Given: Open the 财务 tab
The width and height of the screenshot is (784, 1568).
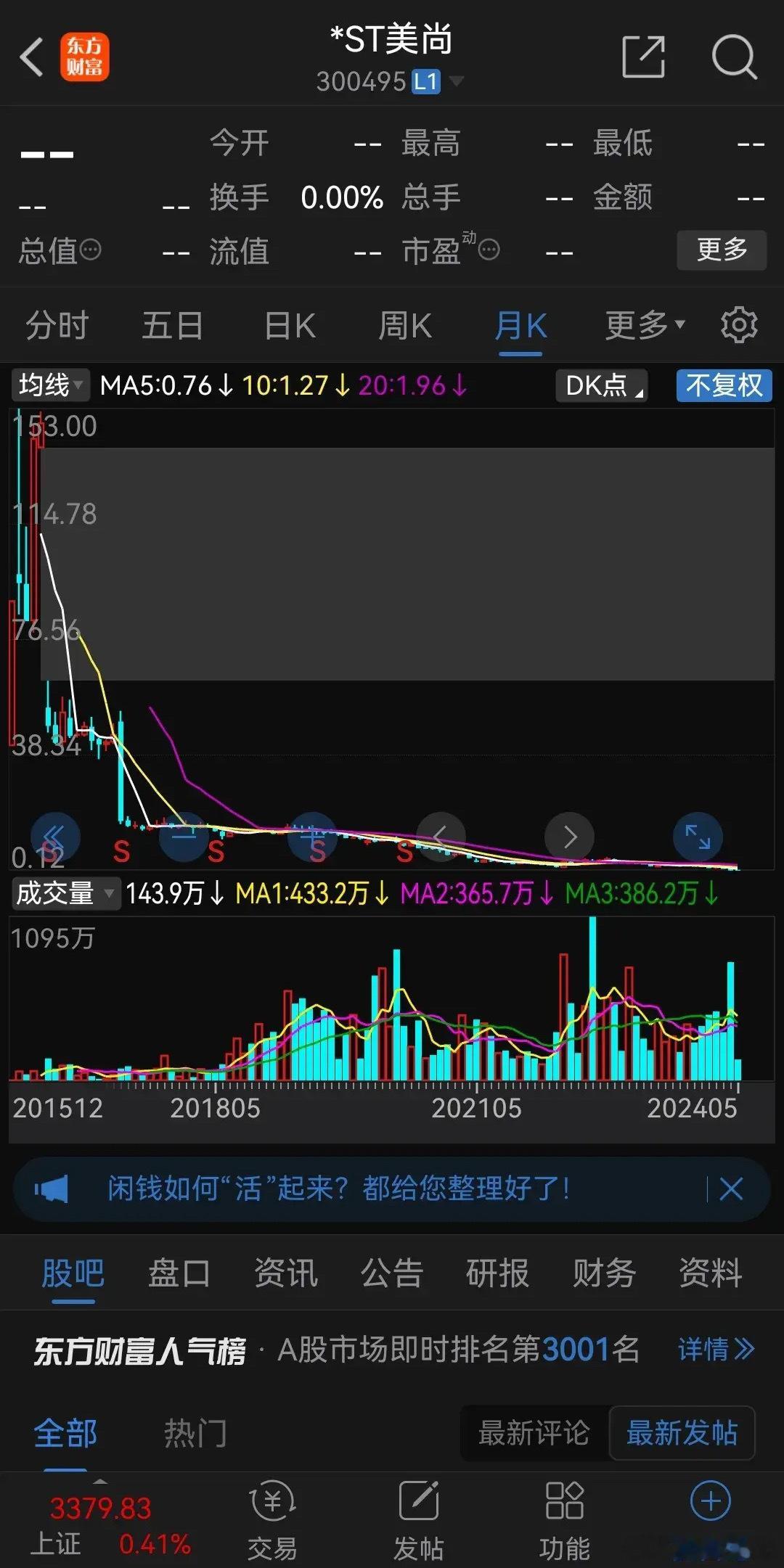Looking at the screenshot, I should pos(604,1273).
